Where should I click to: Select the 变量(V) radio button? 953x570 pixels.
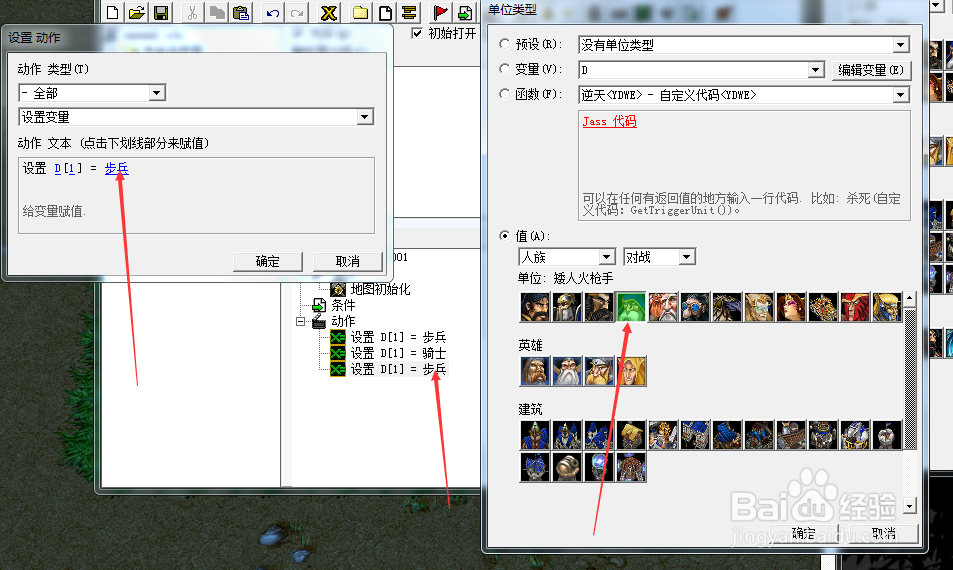504,69
